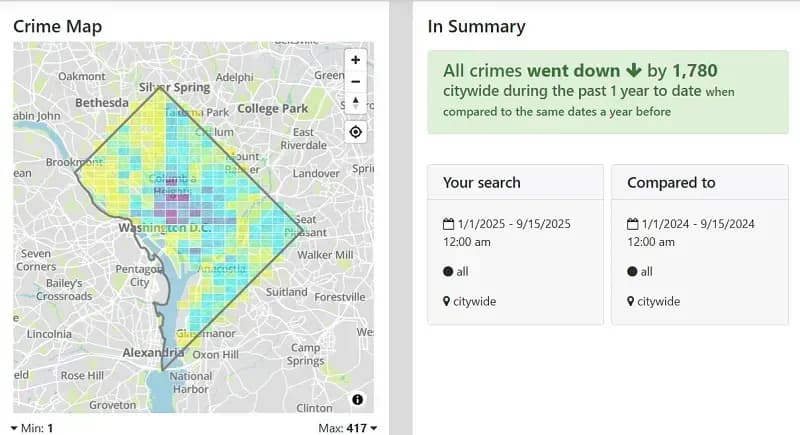This screenshot has width=800, height=435.
Task: Click location pin icon under Compared to
Action: point(632,301)
